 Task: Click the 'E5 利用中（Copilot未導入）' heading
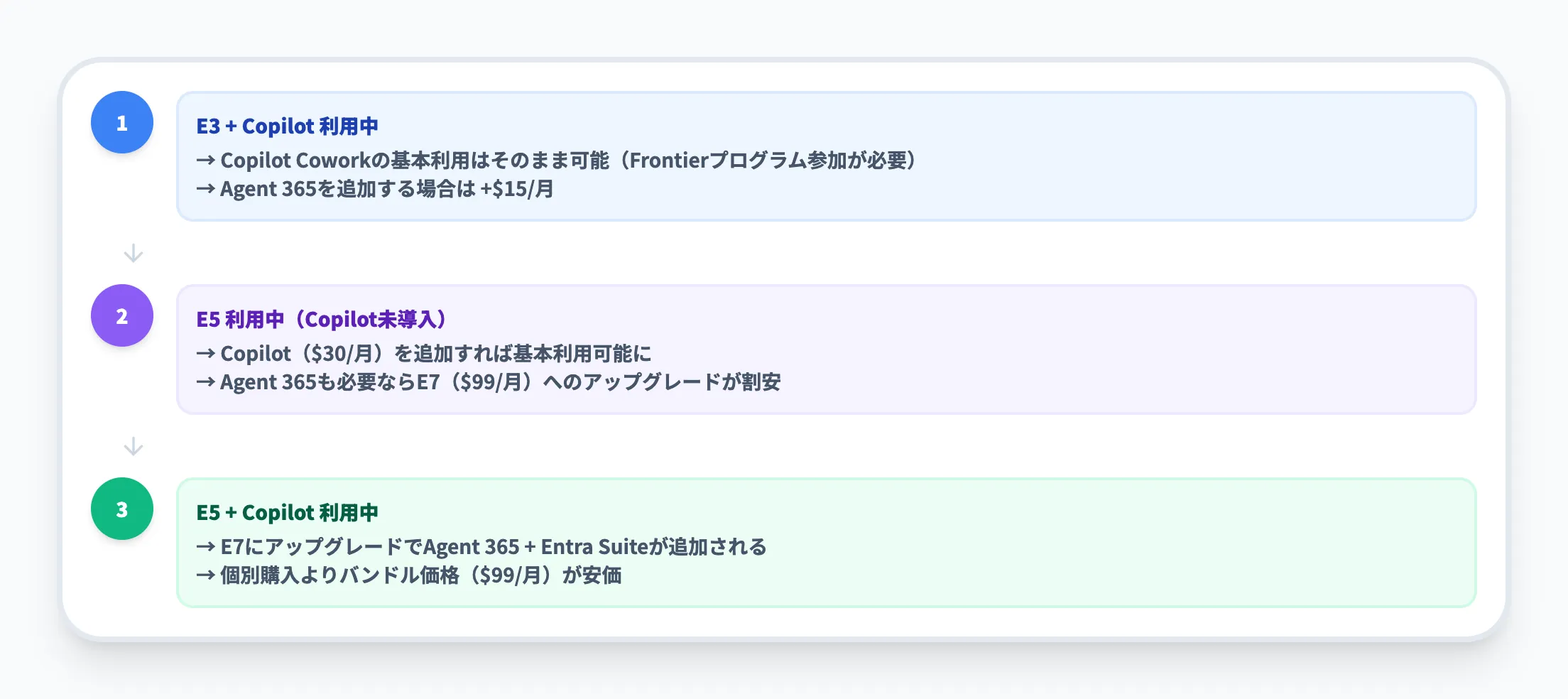pyautogui.click(x=321, y=320)
